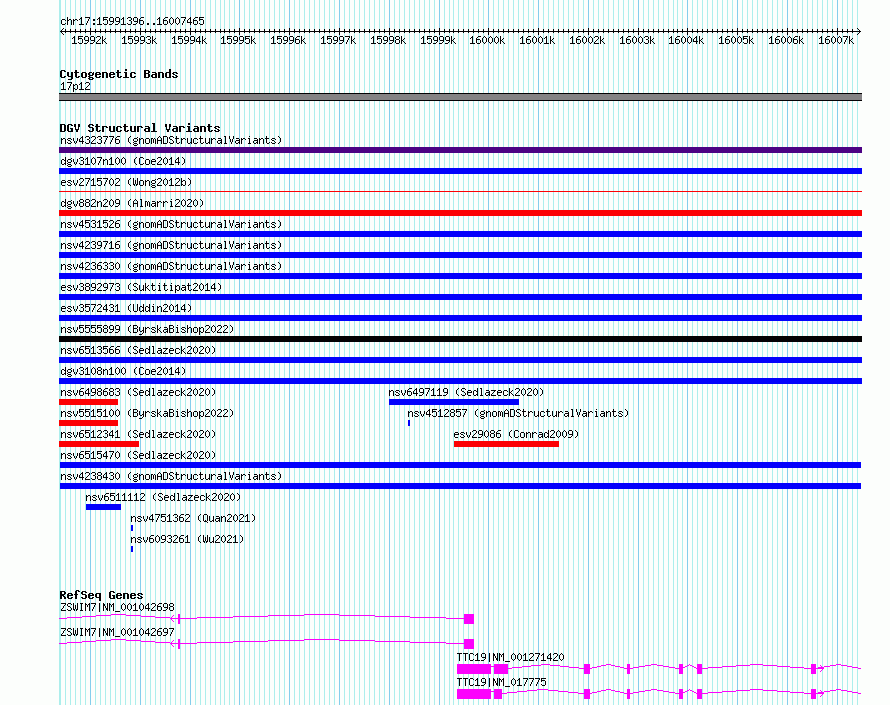
Task: Click ZSWIM7|NM_001042697 transcript label
Action: 117,632
